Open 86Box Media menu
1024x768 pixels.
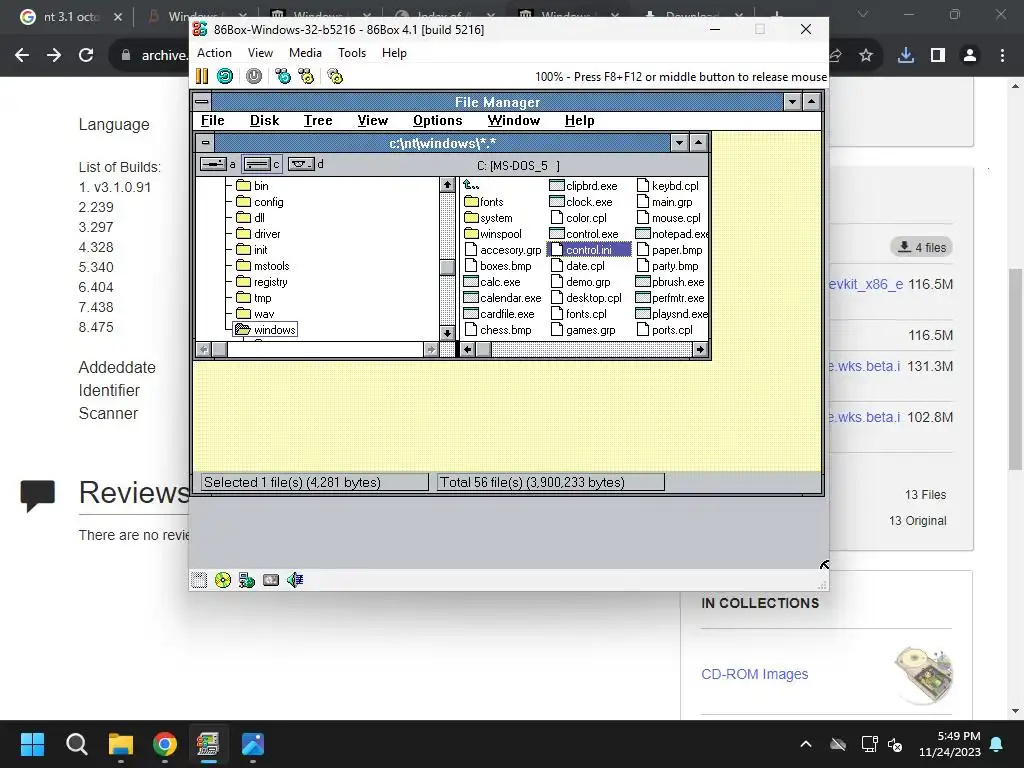click(305, 53)
